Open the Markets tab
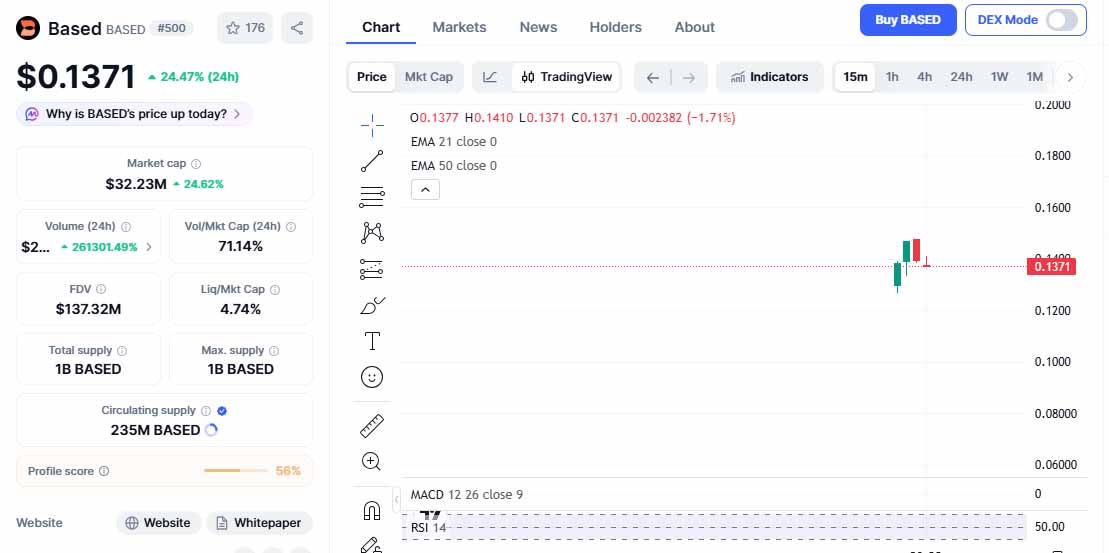The width and height of the screenshot is (1109, 553). click(459, 27)
